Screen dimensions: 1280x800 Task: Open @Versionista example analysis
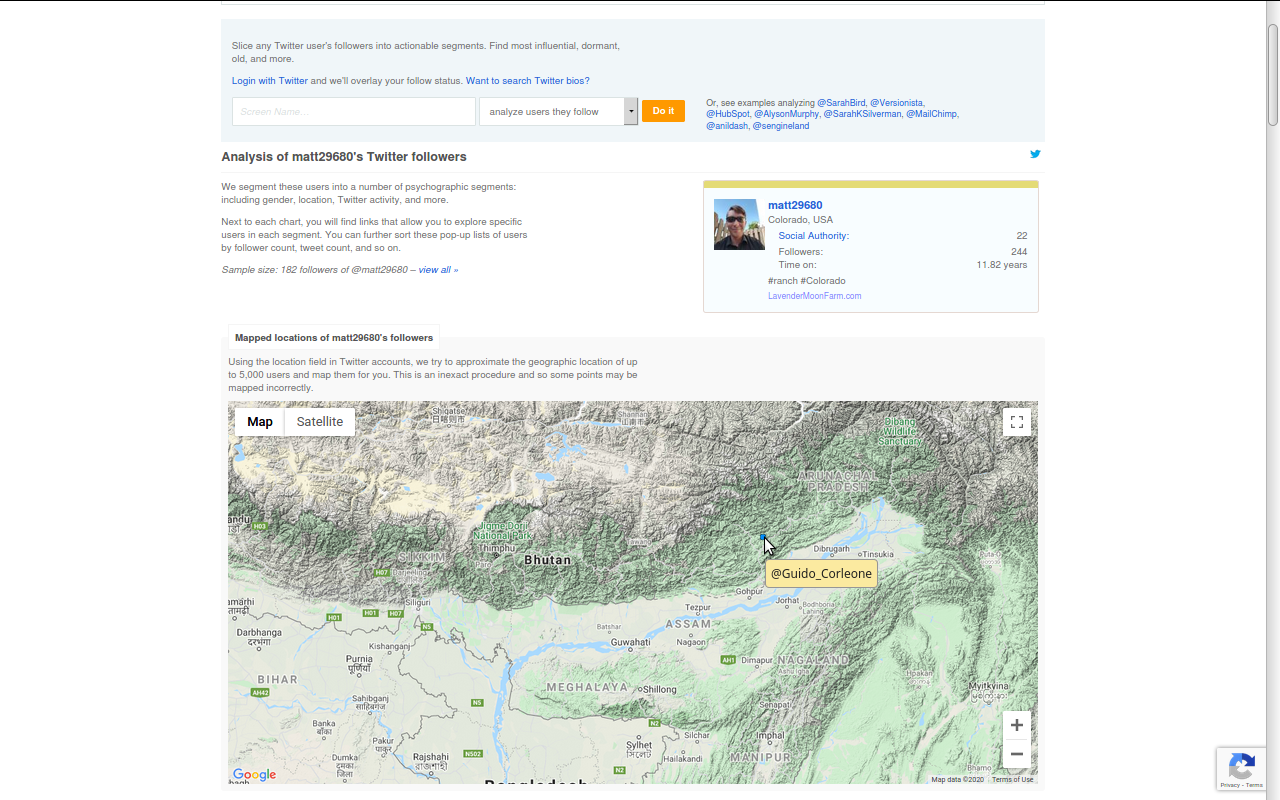pos(897,103)
